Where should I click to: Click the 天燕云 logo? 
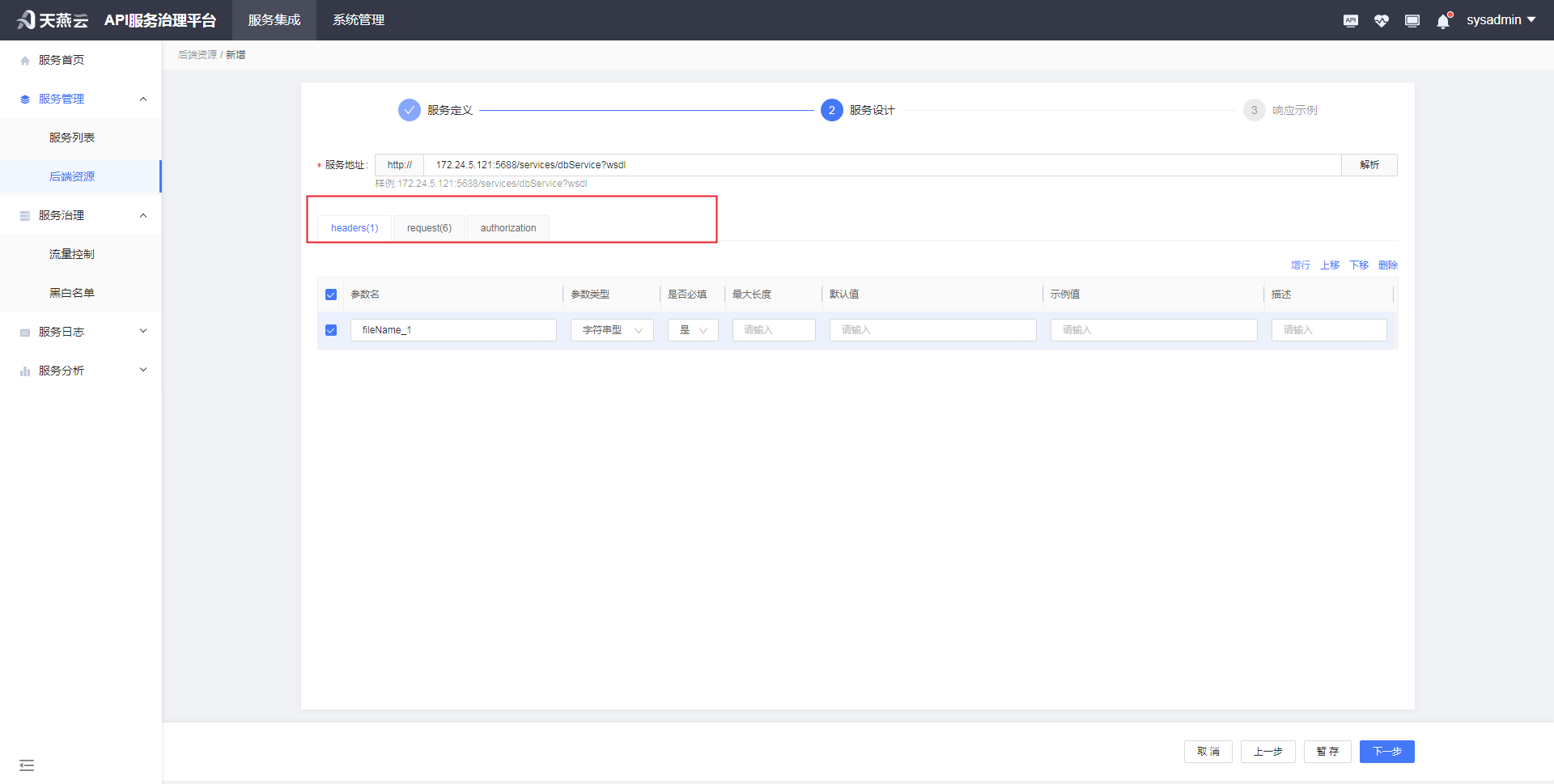51,19
